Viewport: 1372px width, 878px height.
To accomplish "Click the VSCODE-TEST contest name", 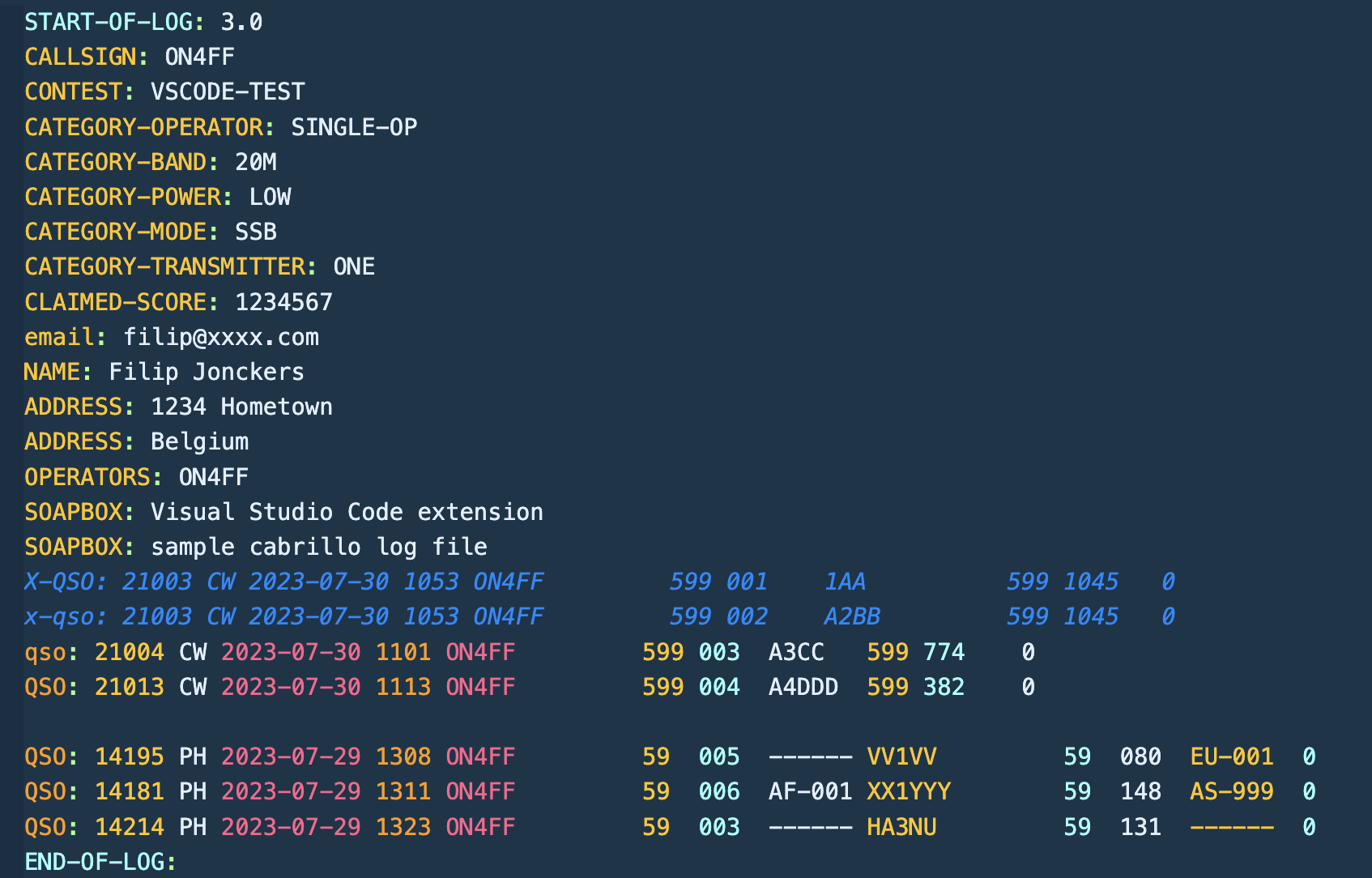I will click(228, 92).
